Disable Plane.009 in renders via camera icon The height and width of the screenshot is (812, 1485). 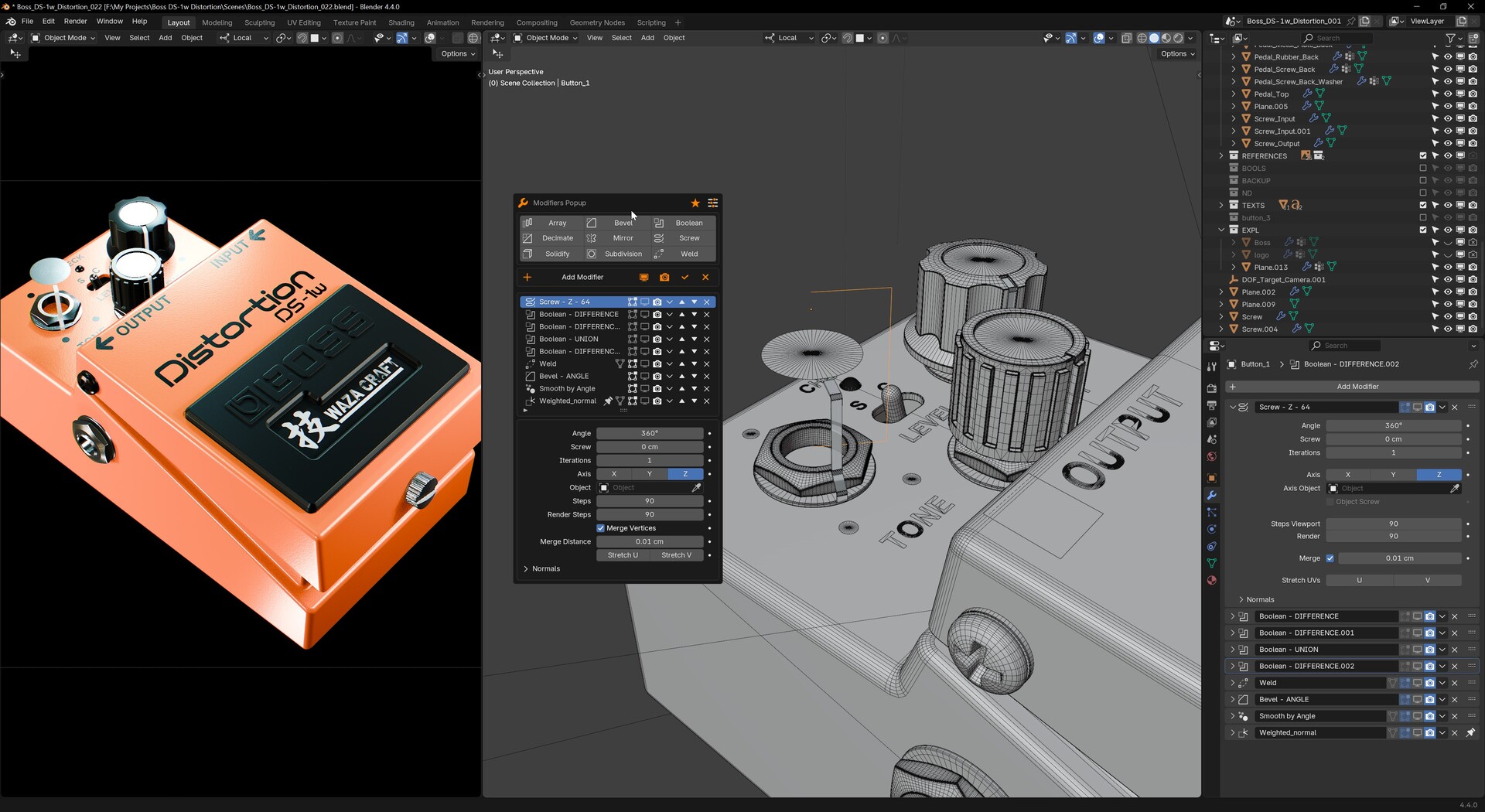(1472, 305)
